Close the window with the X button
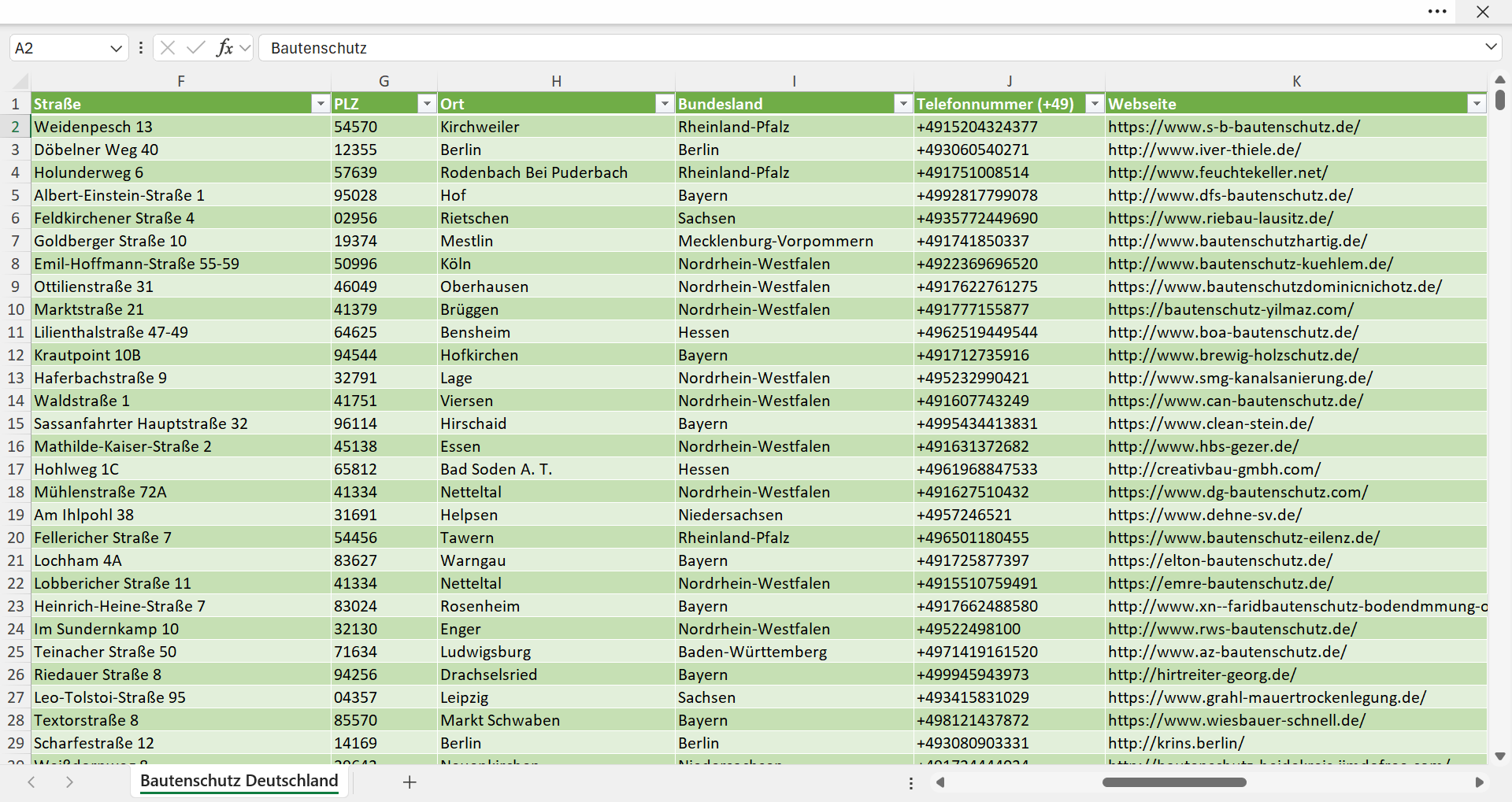Screen dimensions: 1512x802 click(1483, 12)
